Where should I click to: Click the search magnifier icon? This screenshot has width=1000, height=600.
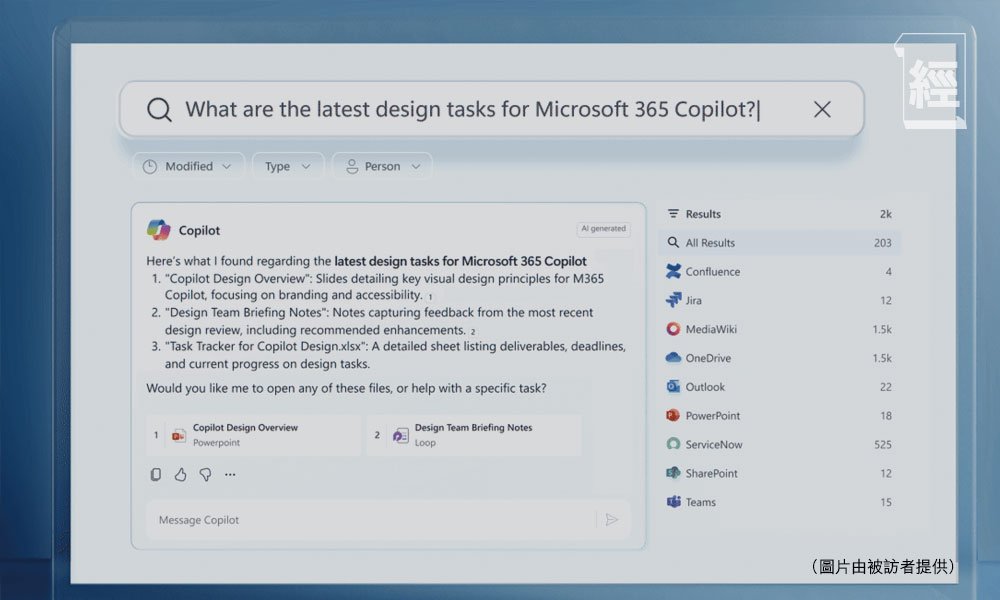click(159, 110)
